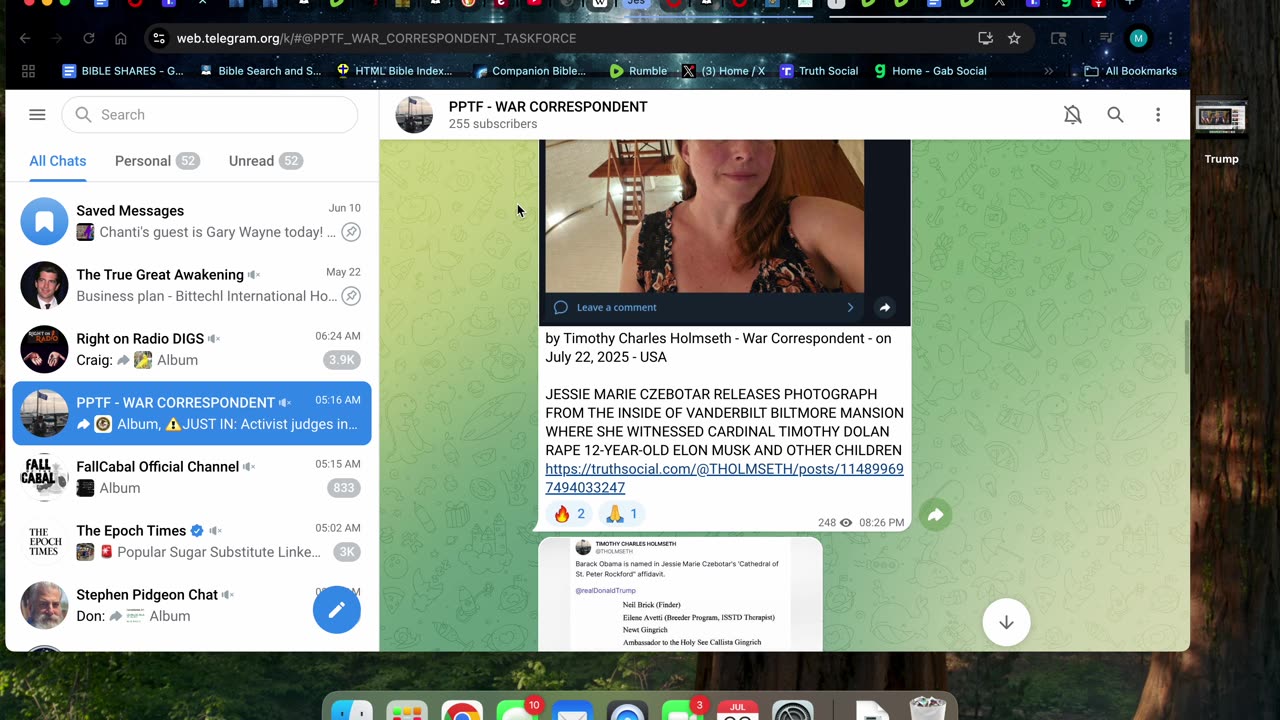Open HTML Bible Index bookmark
Viewport: 1280px width, 720px height.
[395, 71]
